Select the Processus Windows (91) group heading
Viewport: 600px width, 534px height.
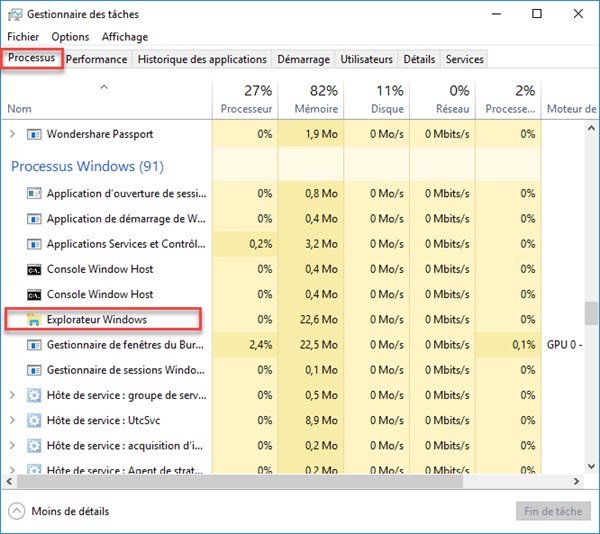[x=87, y=166]
